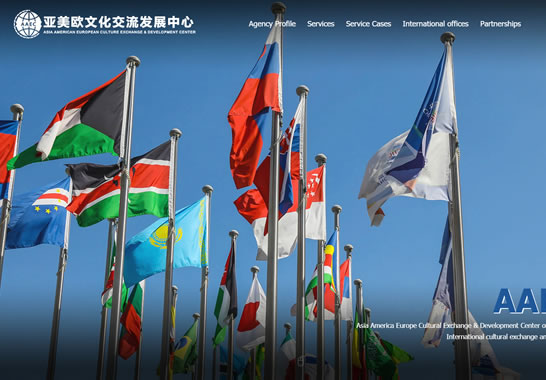This screenshot has width=546, height=380.
Task: Click the English subtitle under the site title
Action: click(119, 32)
